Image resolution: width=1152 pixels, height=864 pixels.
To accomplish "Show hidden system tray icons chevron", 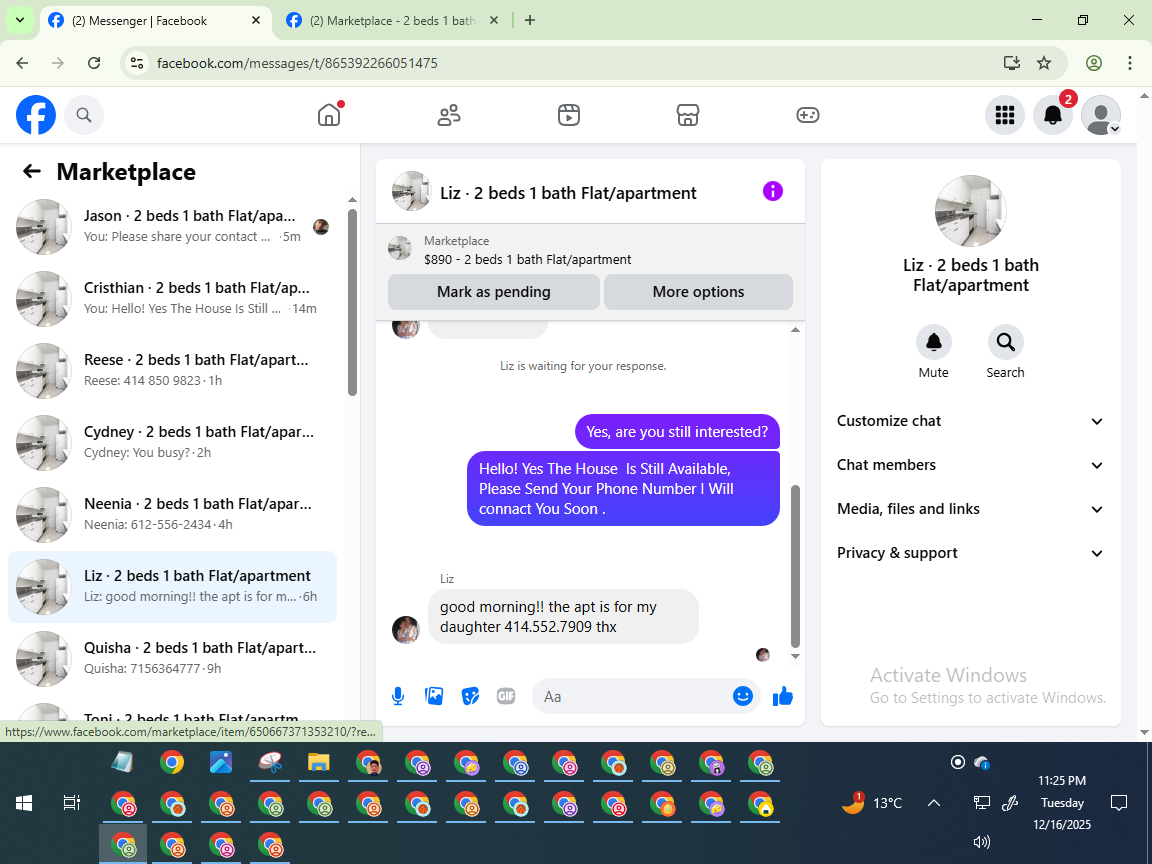I will tap(934, 803).
